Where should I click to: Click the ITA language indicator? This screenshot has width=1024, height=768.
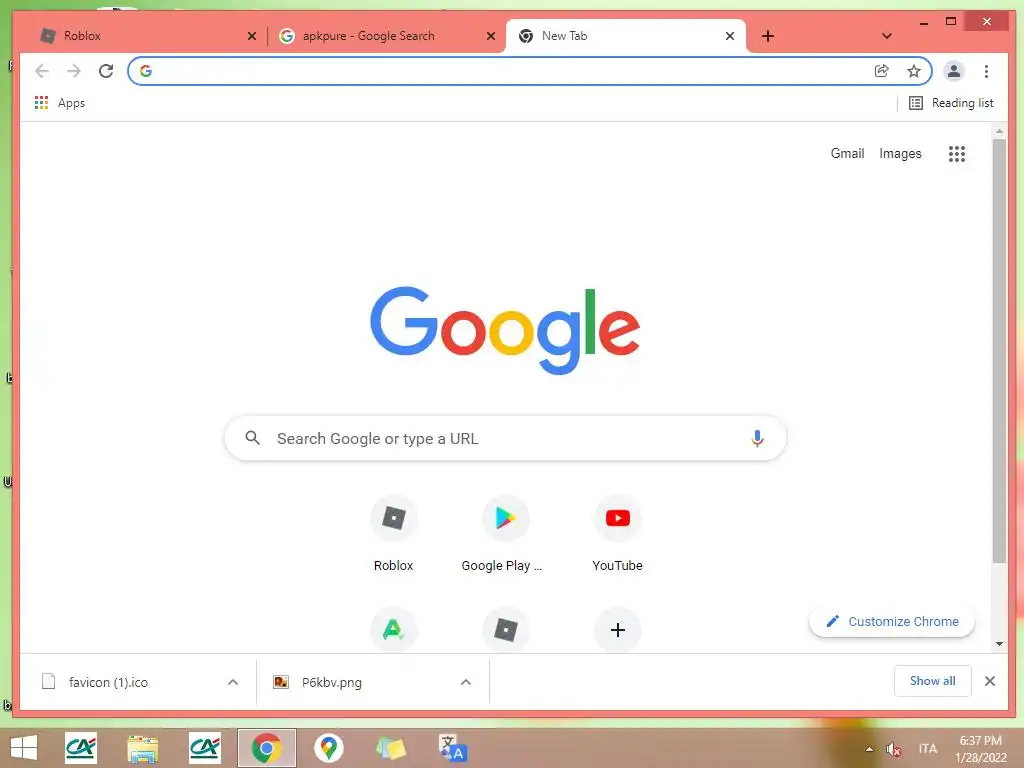(x=927, y=749)
